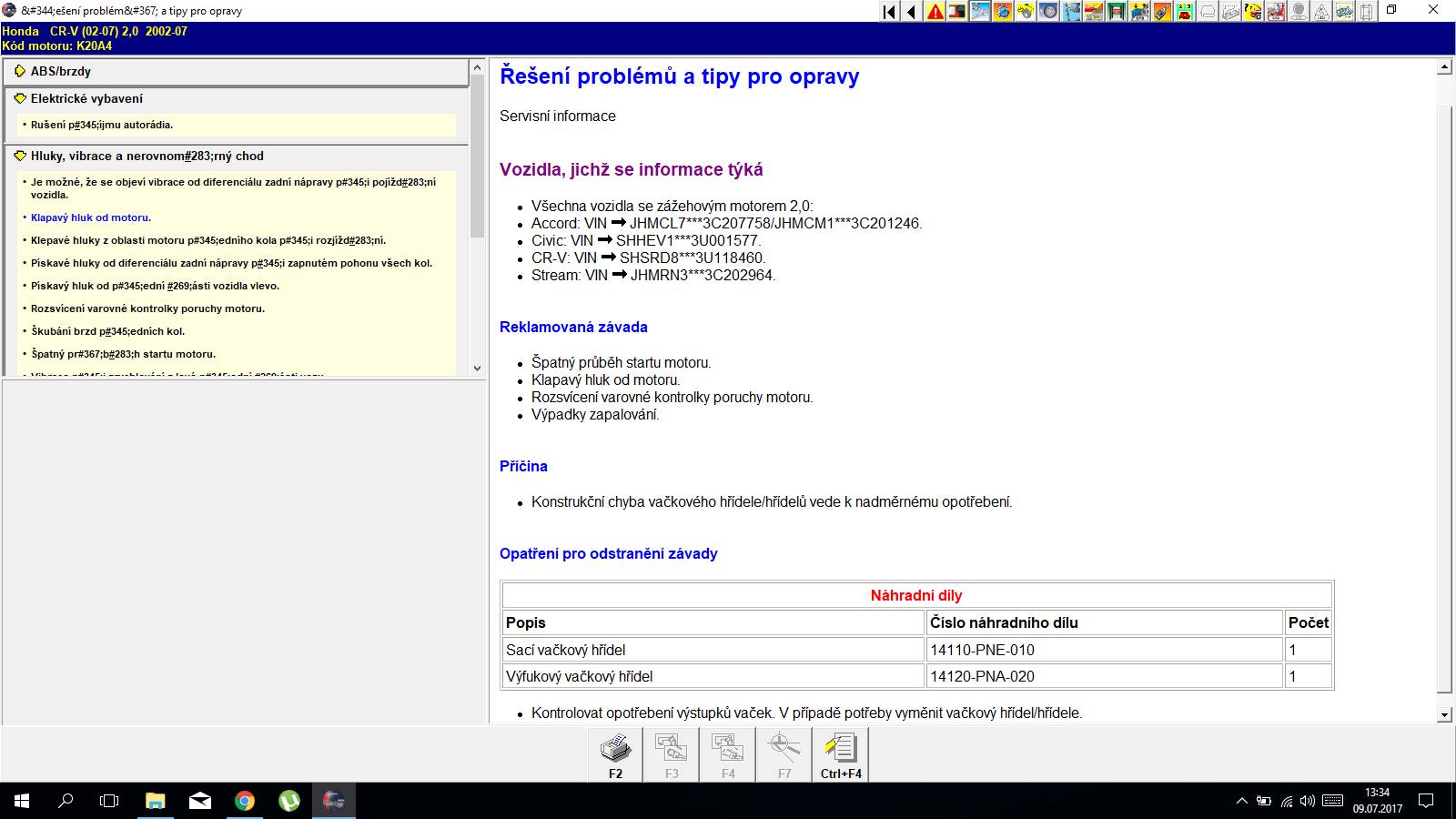
Task: Click the content pane scroll-down arrow
Action: point(1444,715)
